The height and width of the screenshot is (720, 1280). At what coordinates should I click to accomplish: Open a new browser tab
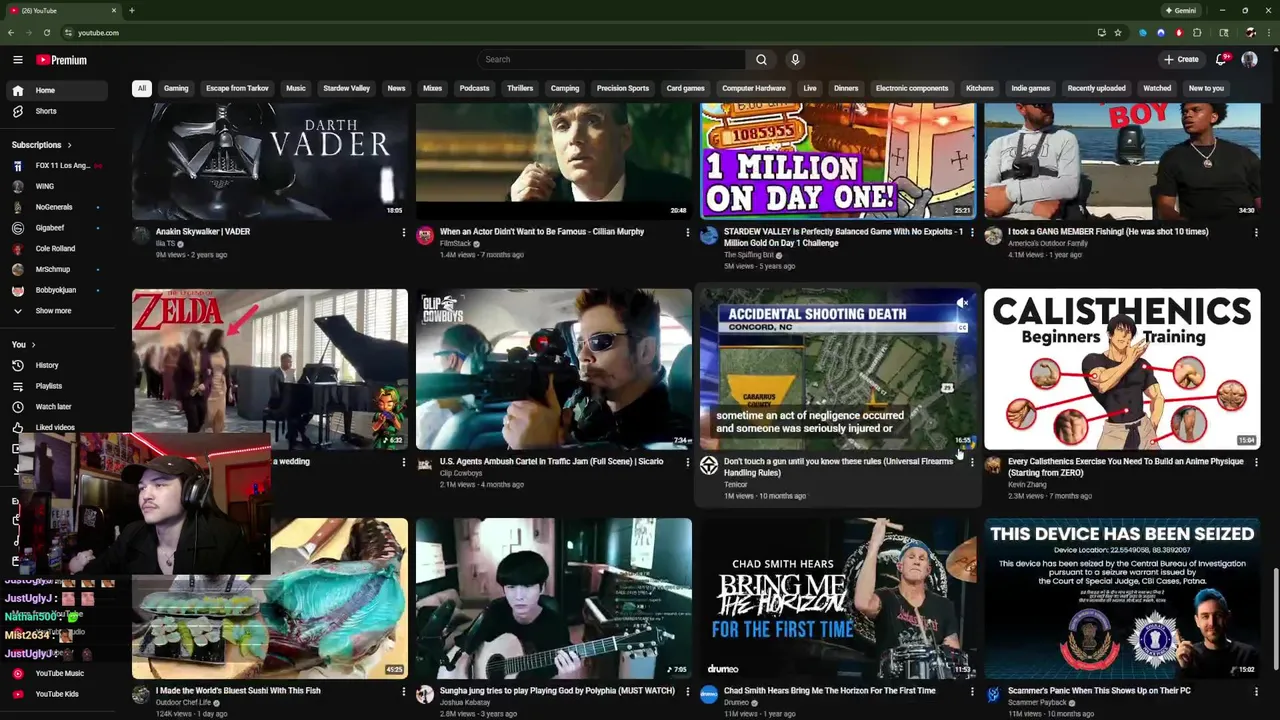click(131, 10)
